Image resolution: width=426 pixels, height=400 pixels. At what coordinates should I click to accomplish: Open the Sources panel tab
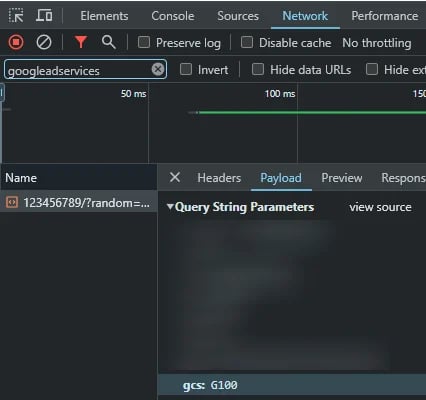[x=238, y=16]
